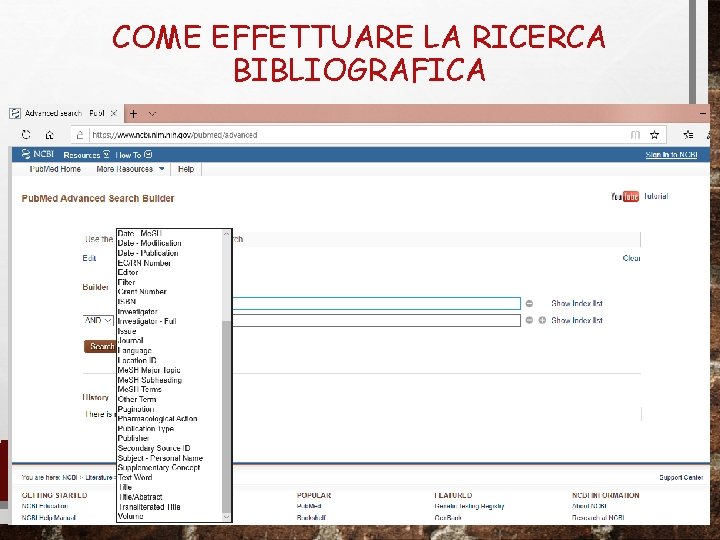This screenshot has height=540, width=720.
Task: Click first row Show index list
Action: [x=577, y=304]
